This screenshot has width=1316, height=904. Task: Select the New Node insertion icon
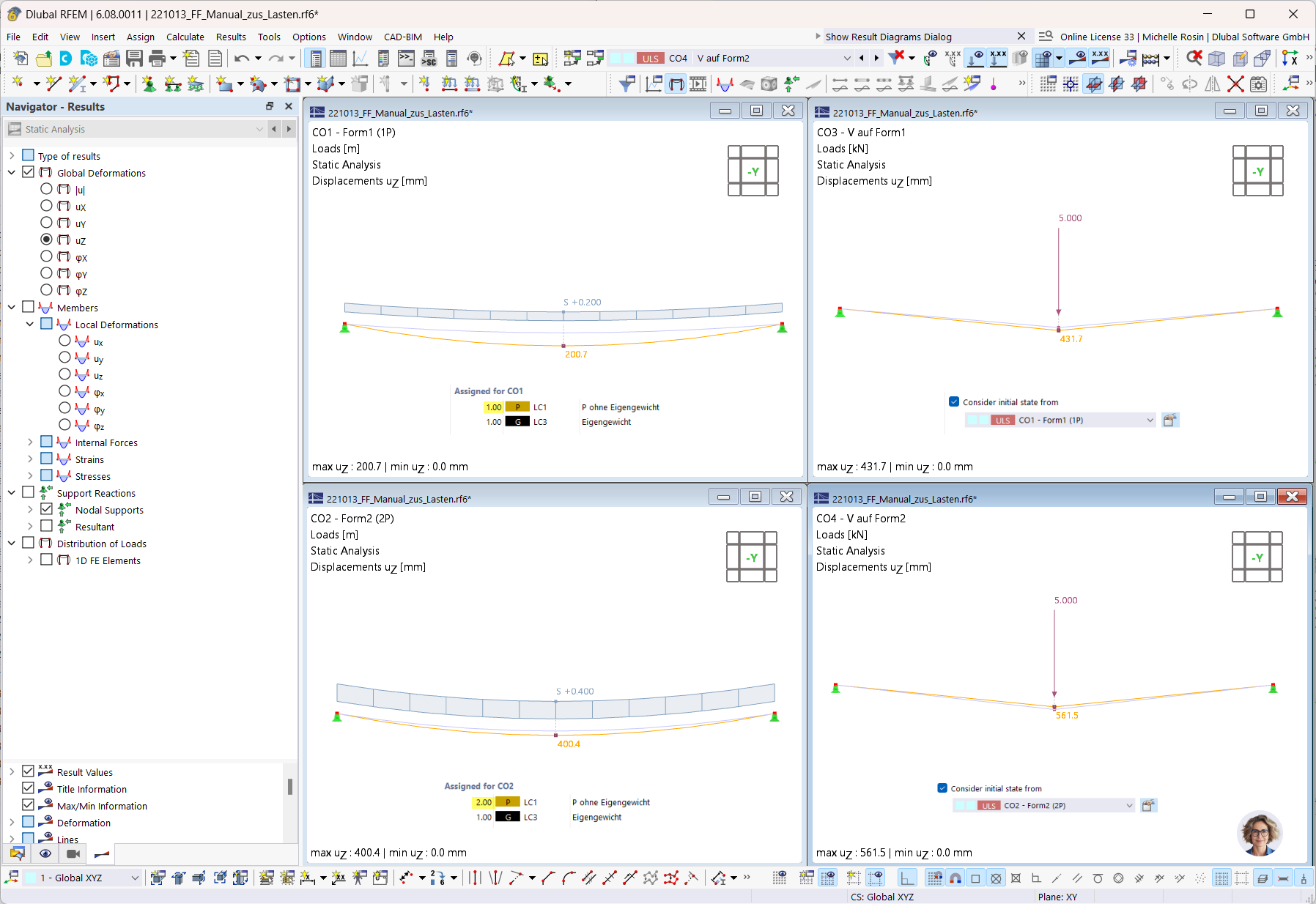[x=19, y=84]
